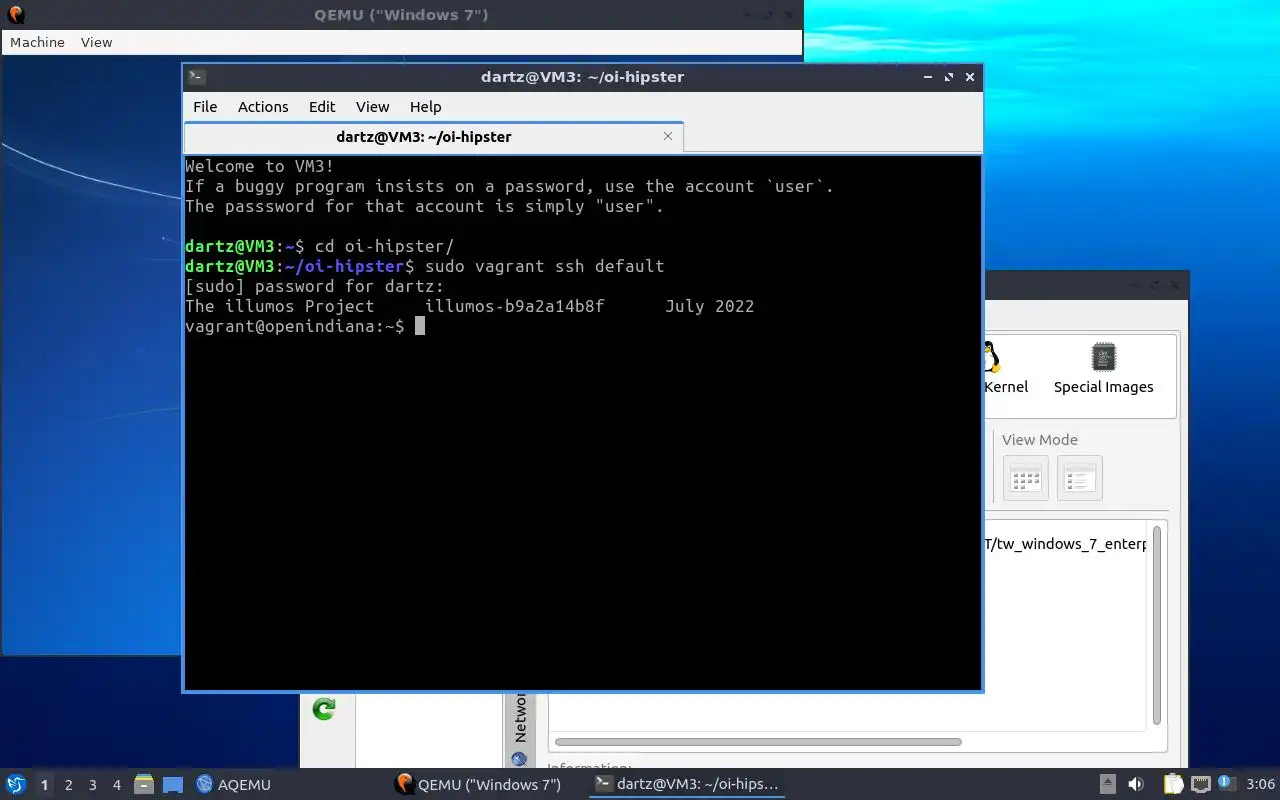Open the Edit menu in the terminal
This screenshot has width=1280, height=800.
tap(322, 107)
